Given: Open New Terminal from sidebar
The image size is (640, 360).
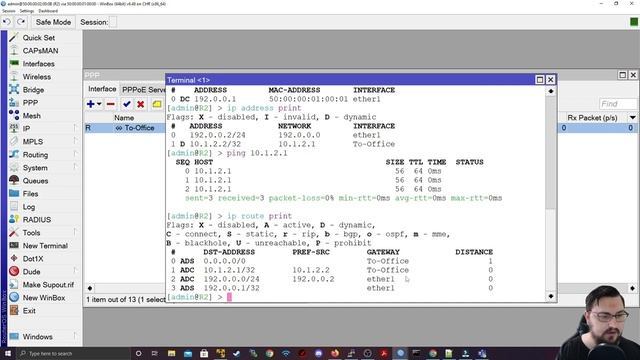Looking at the screenshot, I should click(x=45, y=246).
